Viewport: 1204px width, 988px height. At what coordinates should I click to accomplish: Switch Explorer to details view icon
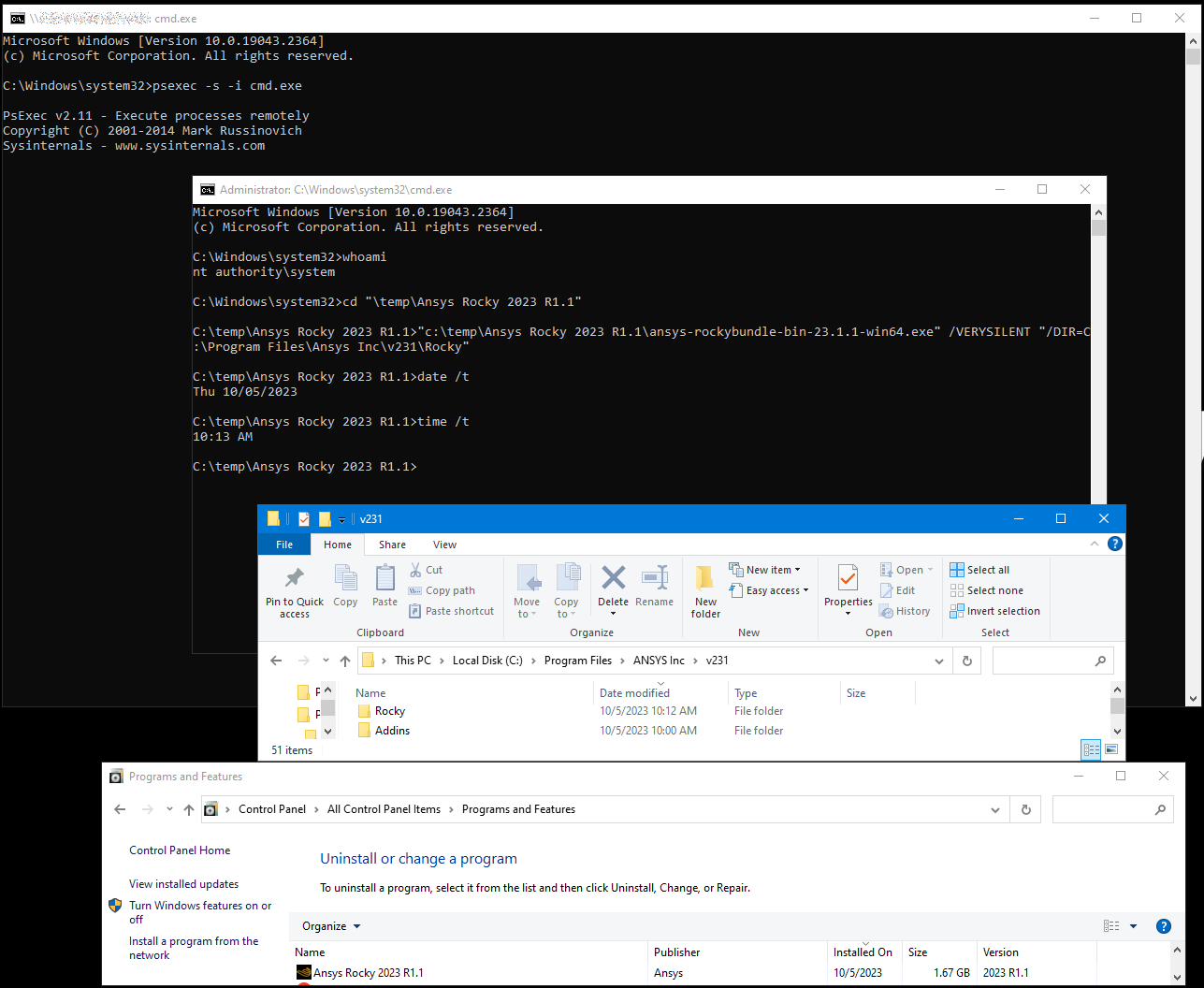1091,749
